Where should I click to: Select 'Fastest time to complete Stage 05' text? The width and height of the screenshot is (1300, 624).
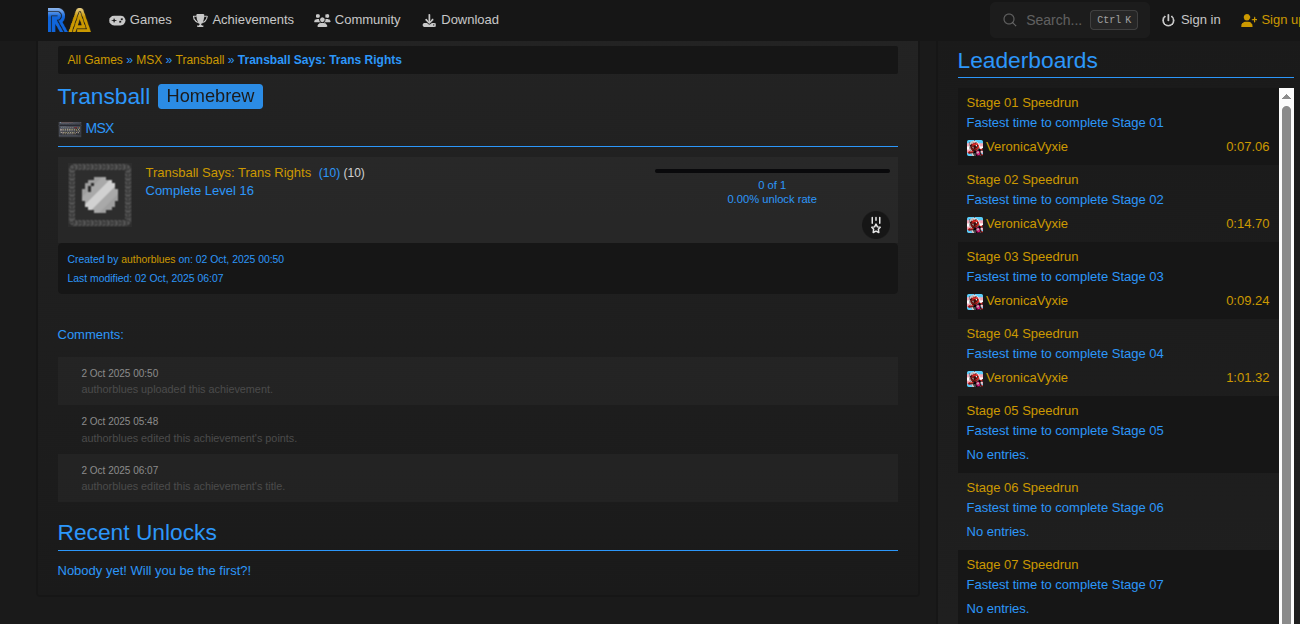click(1065, 431)
